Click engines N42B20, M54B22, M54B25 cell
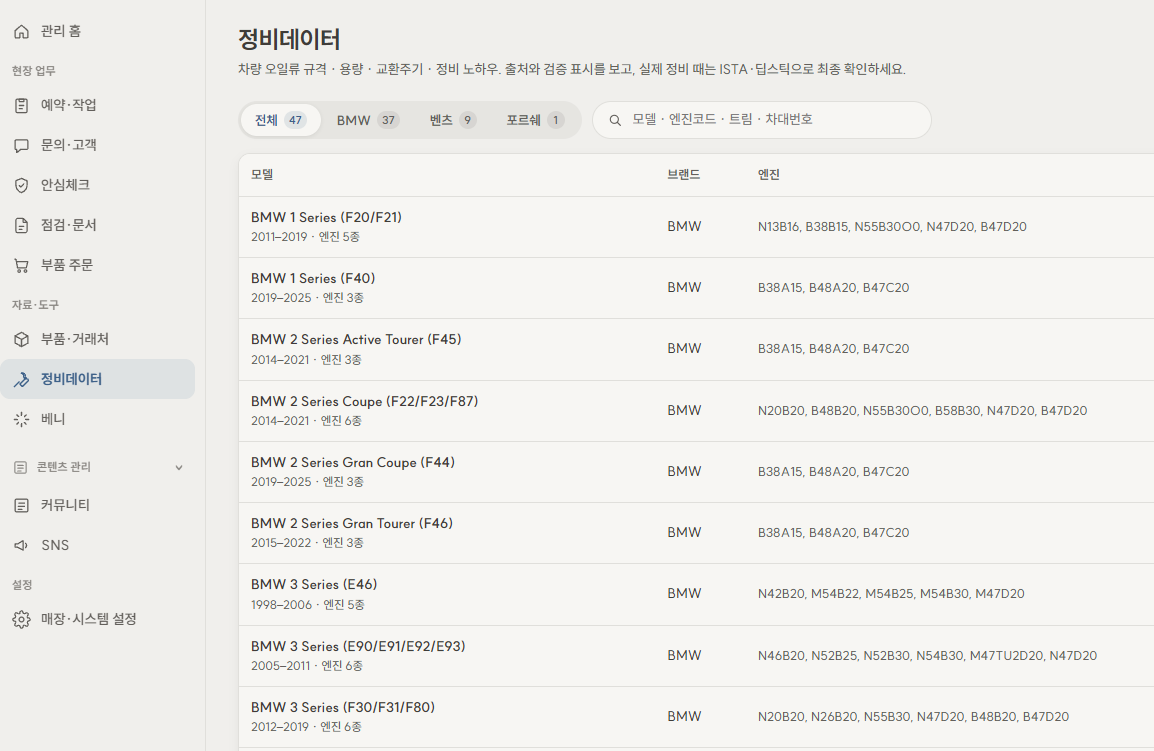The height and width of the screenshot is (751, 1154). (891, 593)
